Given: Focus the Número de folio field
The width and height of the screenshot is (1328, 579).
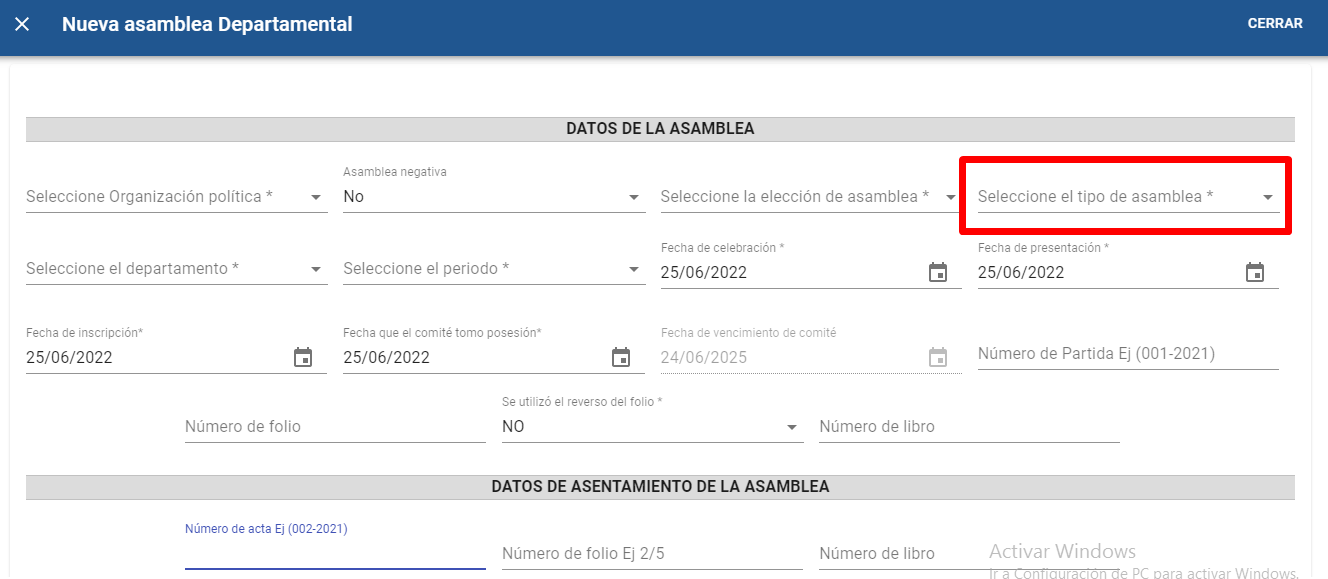Looking at the screenshot, I should [x=334, y=427].
